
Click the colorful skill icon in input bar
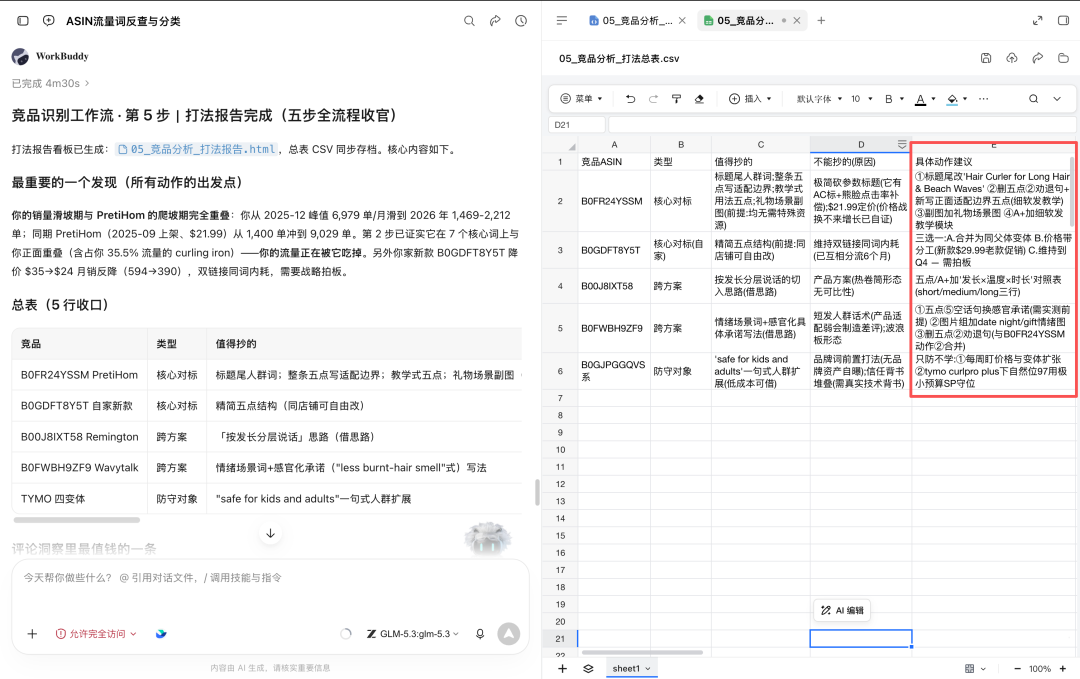161,634
